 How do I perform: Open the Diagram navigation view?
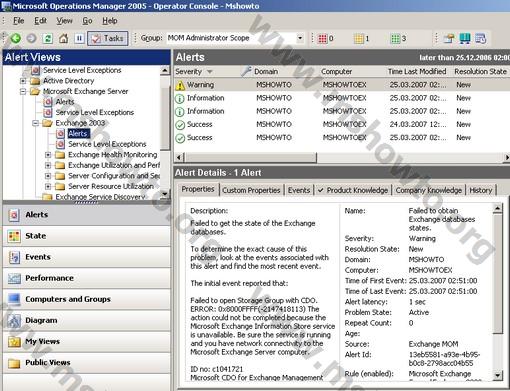[86, 320]
